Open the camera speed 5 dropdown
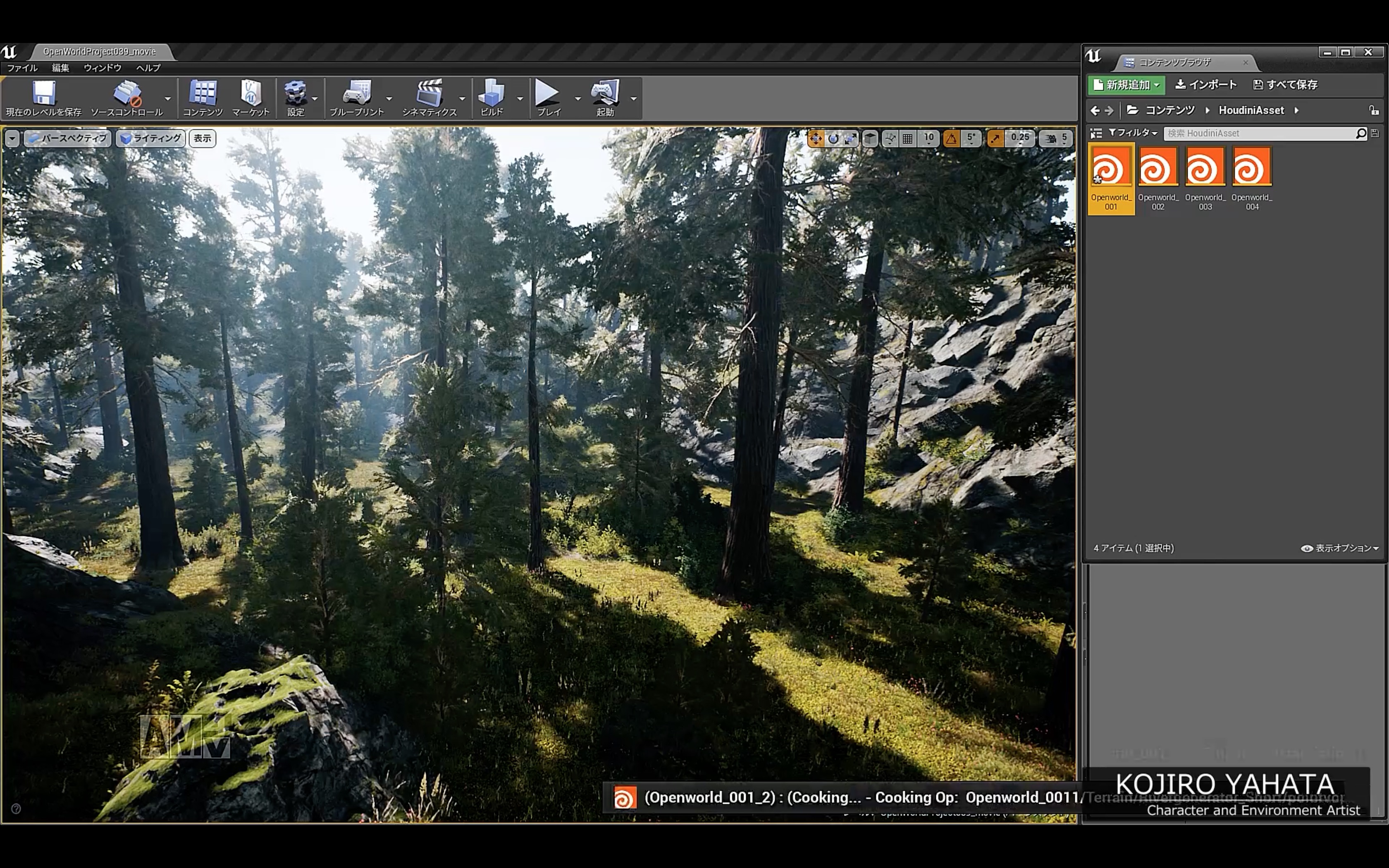This screenshot has width=1389, height=868. (x=1056, y=138)
